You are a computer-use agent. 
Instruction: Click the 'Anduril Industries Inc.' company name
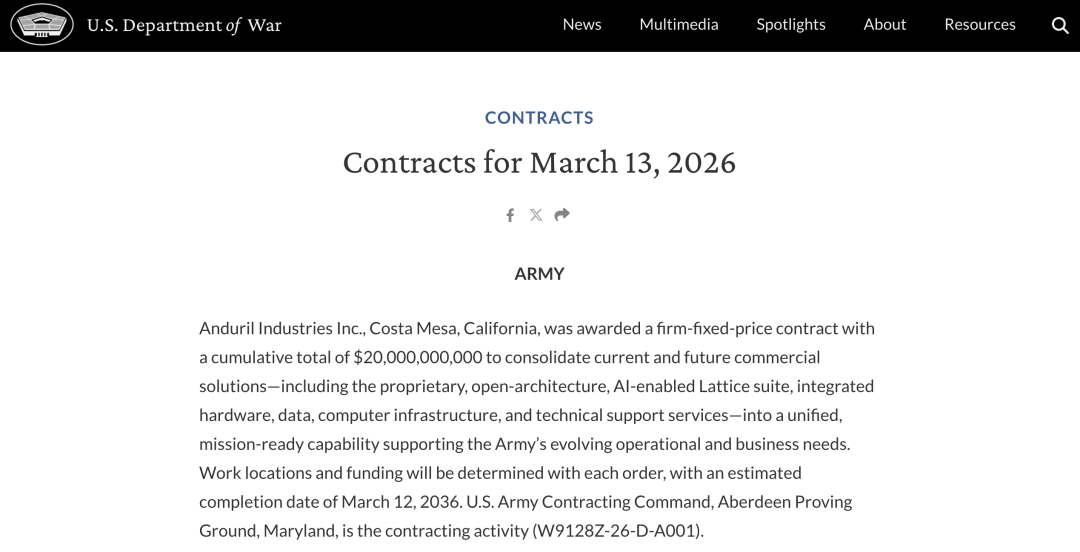pyautogui.click(x=281, y=328)
